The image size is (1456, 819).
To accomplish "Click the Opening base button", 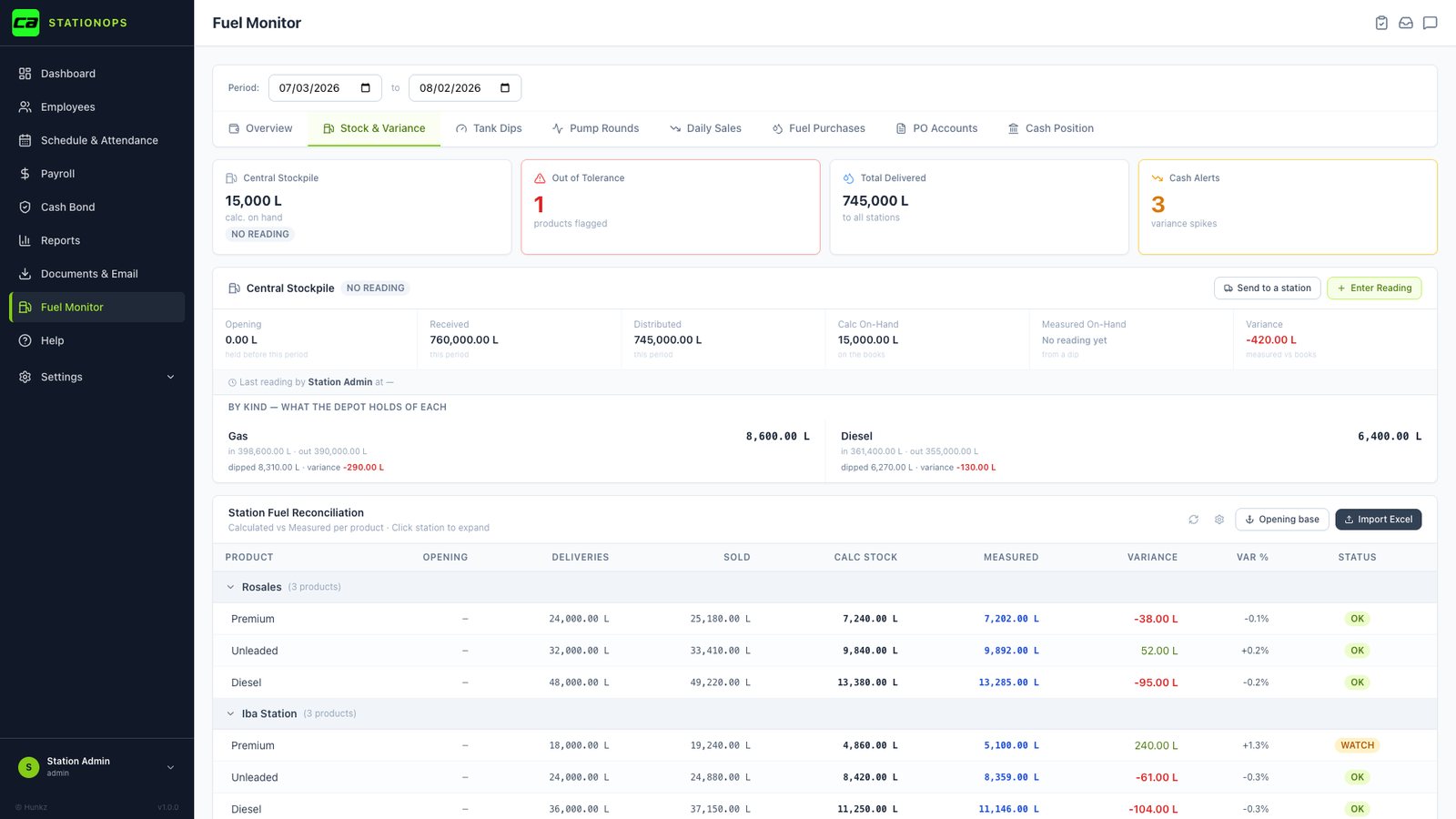I will (1281, 520).
